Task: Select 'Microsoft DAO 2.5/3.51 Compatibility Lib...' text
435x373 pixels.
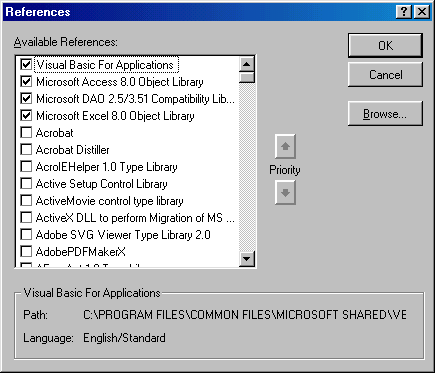Action: pos(135,99)
